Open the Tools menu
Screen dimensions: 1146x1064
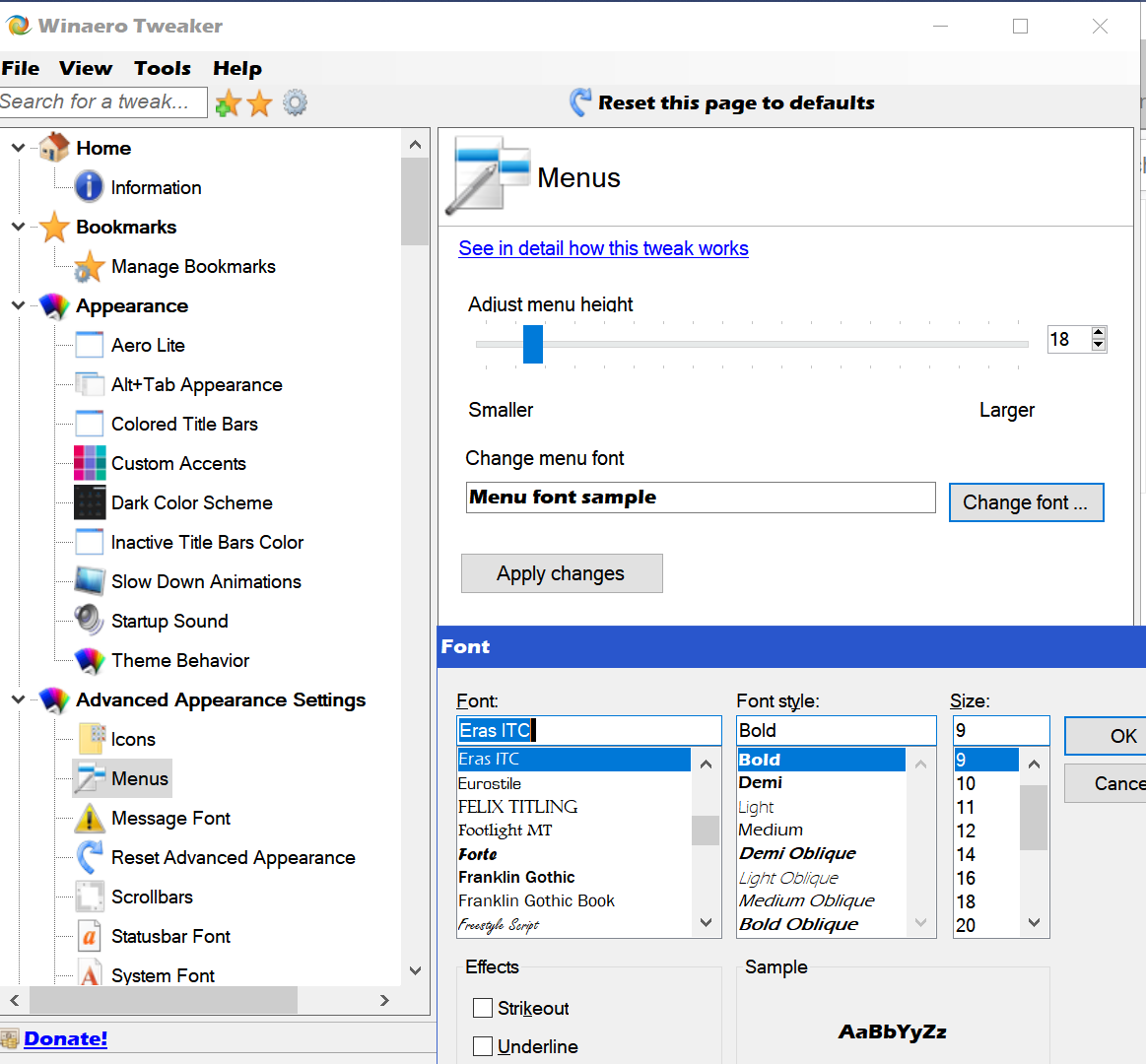163,68
